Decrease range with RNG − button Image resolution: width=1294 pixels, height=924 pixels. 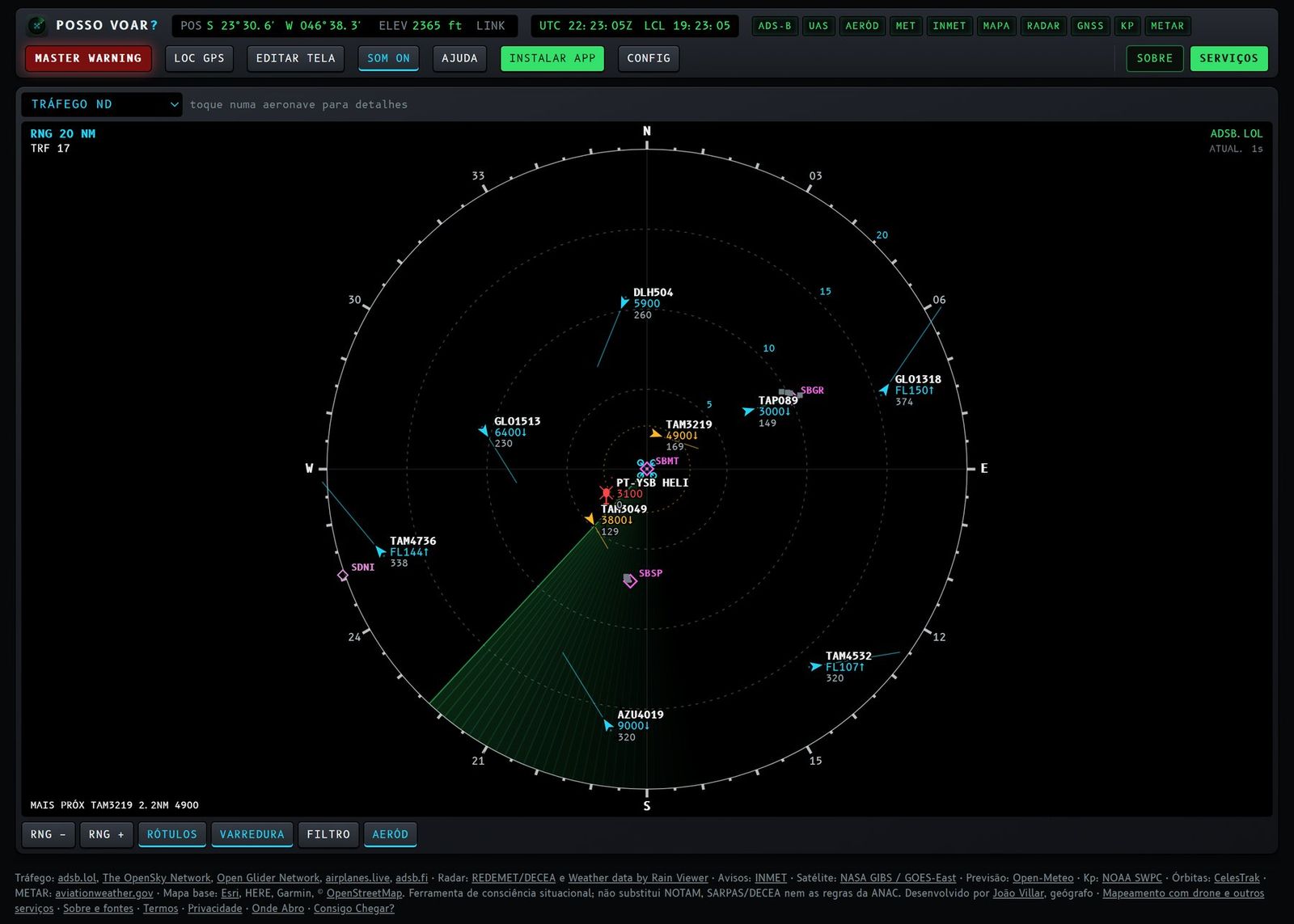(49, 834)
